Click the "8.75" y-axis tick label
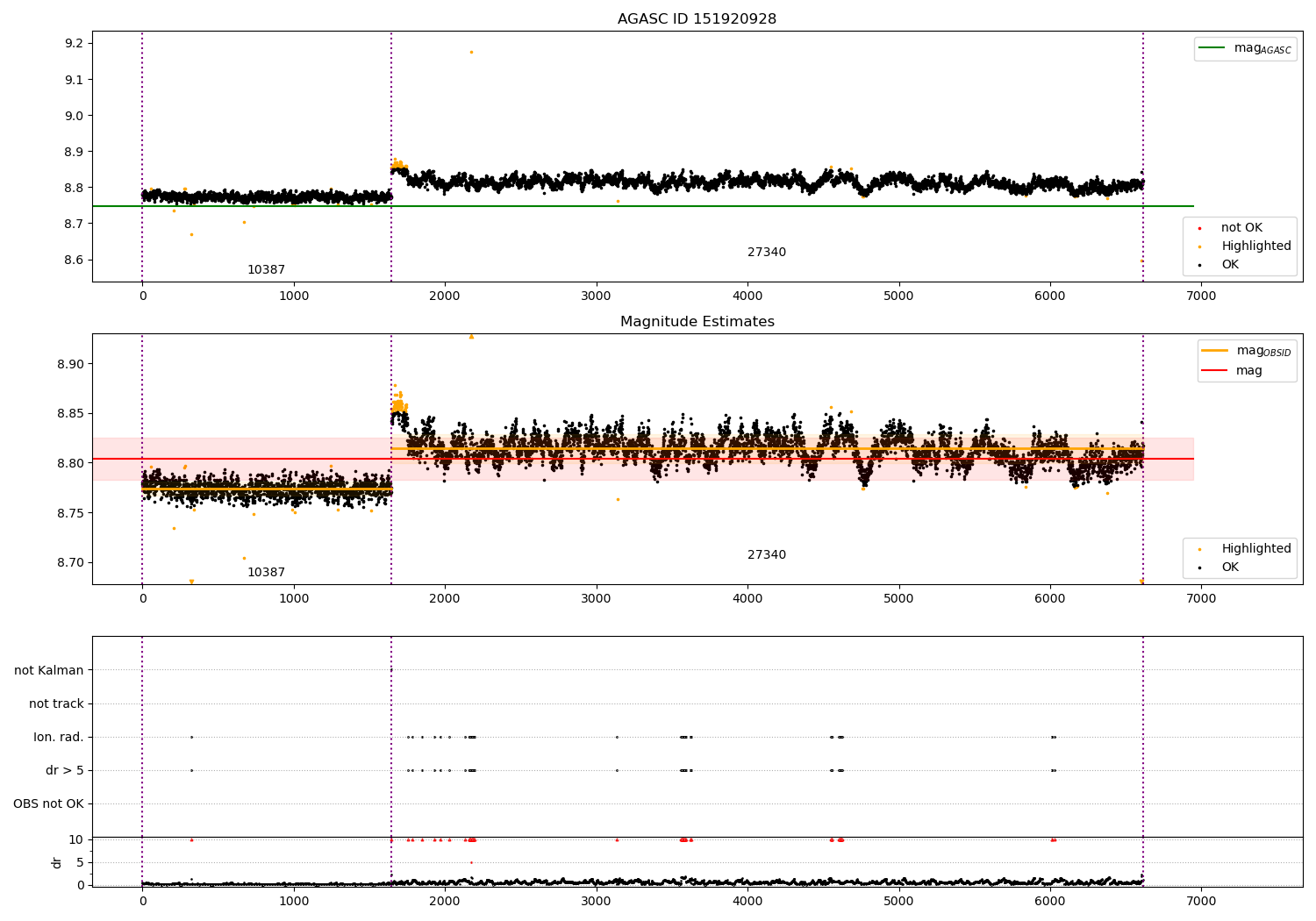This screenshot has height=921, width=1316. 70,513
